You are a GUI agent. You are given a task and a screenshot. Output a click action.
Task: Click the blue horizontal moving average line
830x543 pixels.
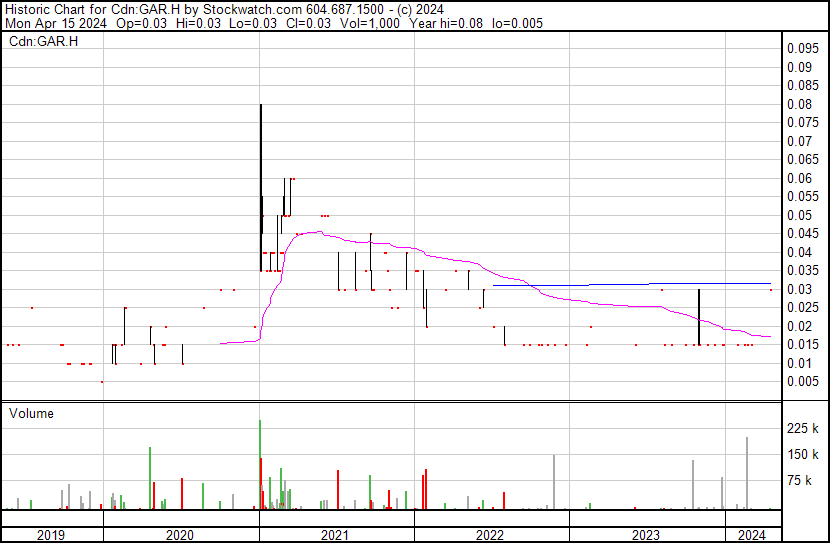click(631, 284)
